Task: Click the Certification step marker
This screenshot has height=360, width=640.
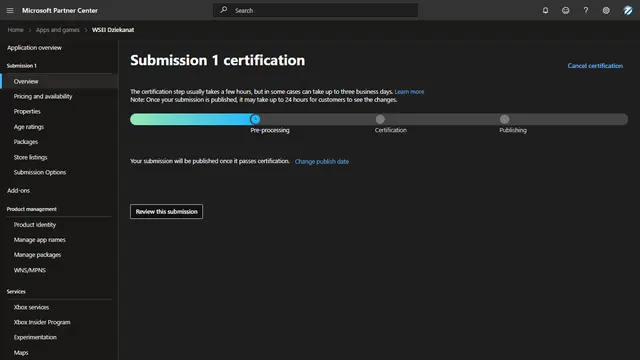Action: point(380,119)
